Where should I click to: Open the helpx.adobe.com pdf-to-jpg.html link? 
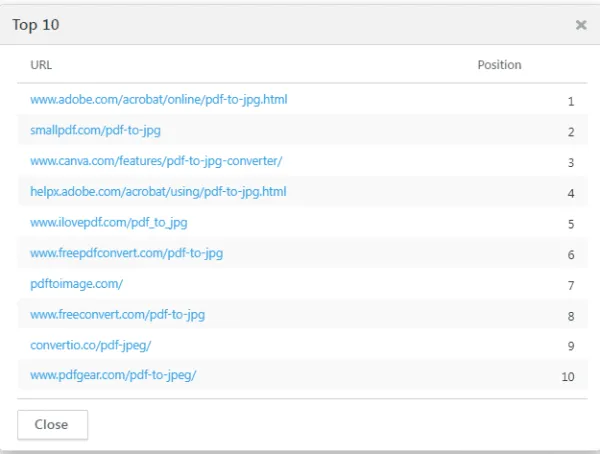tap(158, 192)
